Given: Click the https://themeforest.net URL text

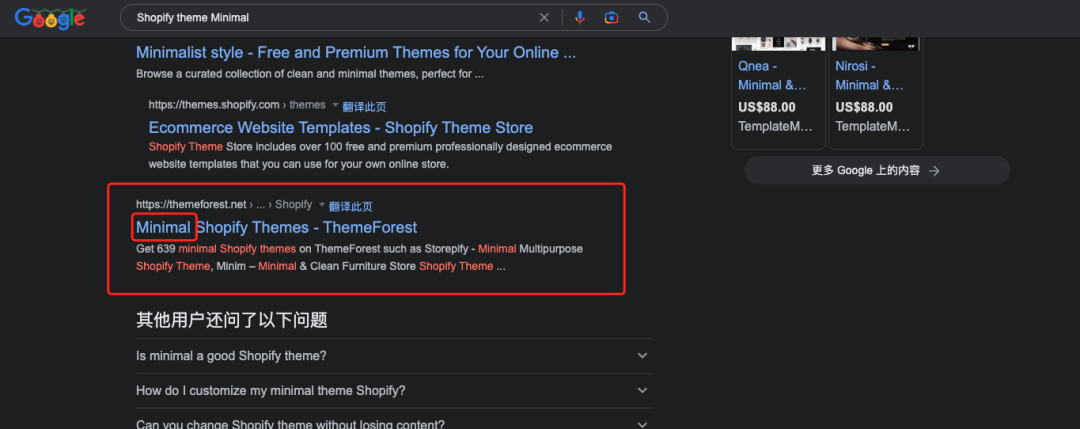Looking at the screenshot, I should pyautogui.click(x=191, y=204).
